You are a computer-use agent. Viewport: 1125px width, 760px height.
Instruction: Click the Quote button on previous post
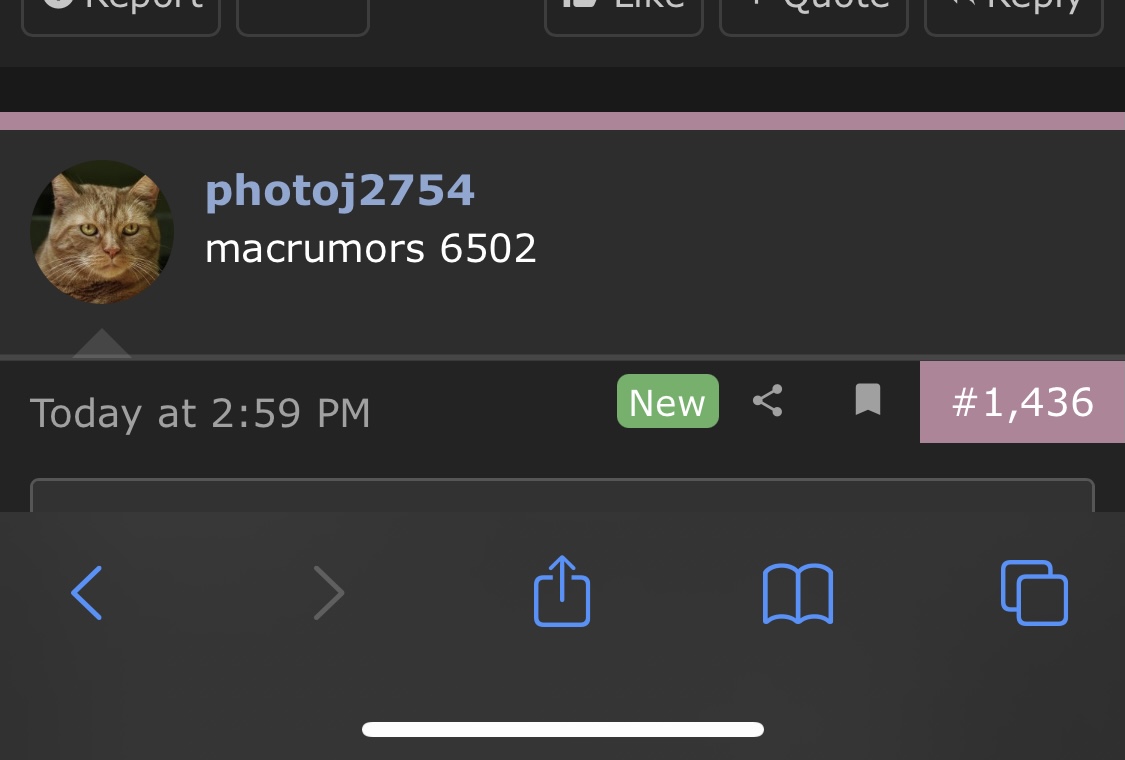coord(814,14)
